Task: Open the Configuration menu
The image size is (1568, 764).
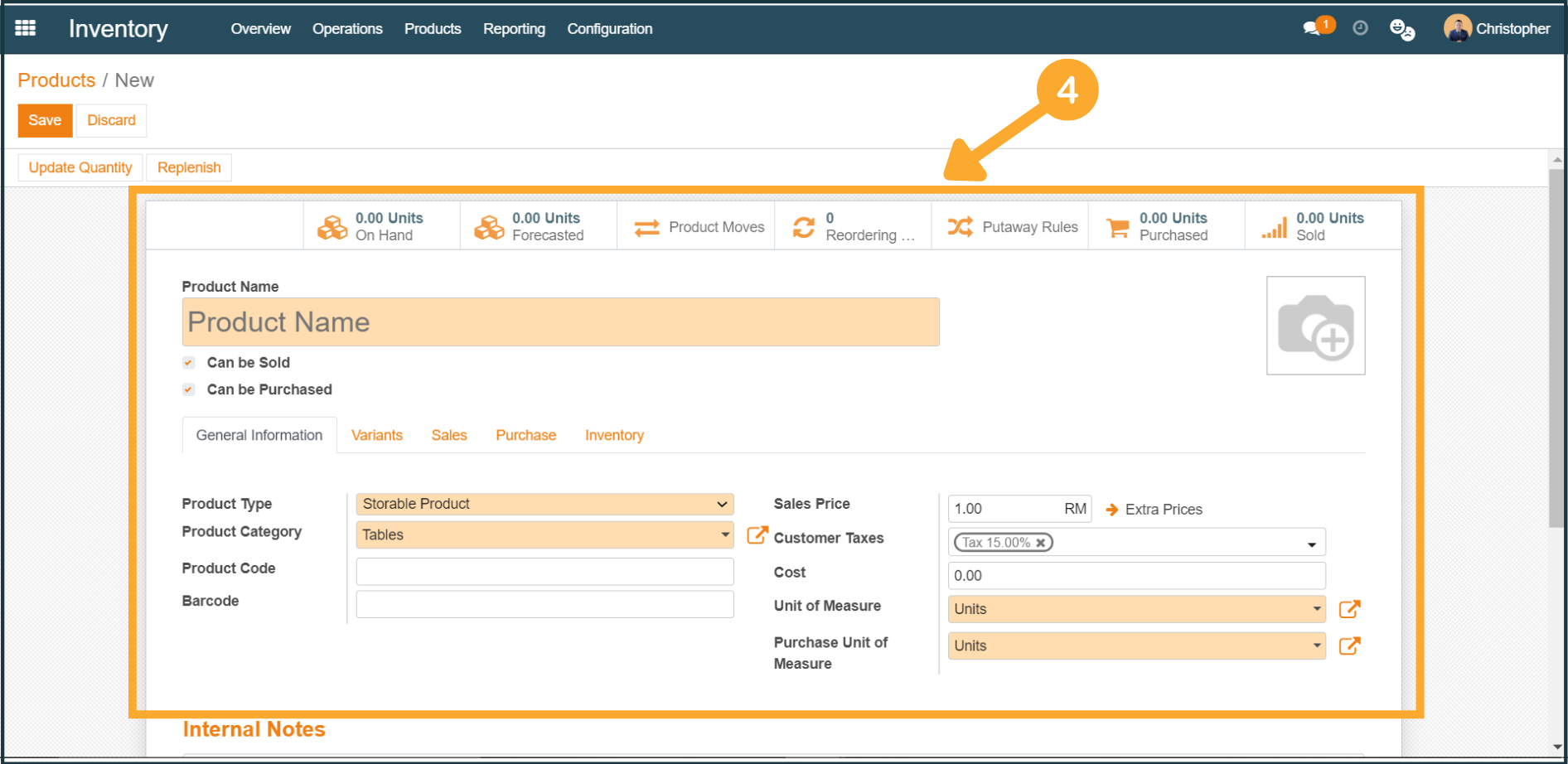Action: tap(609, 29)
